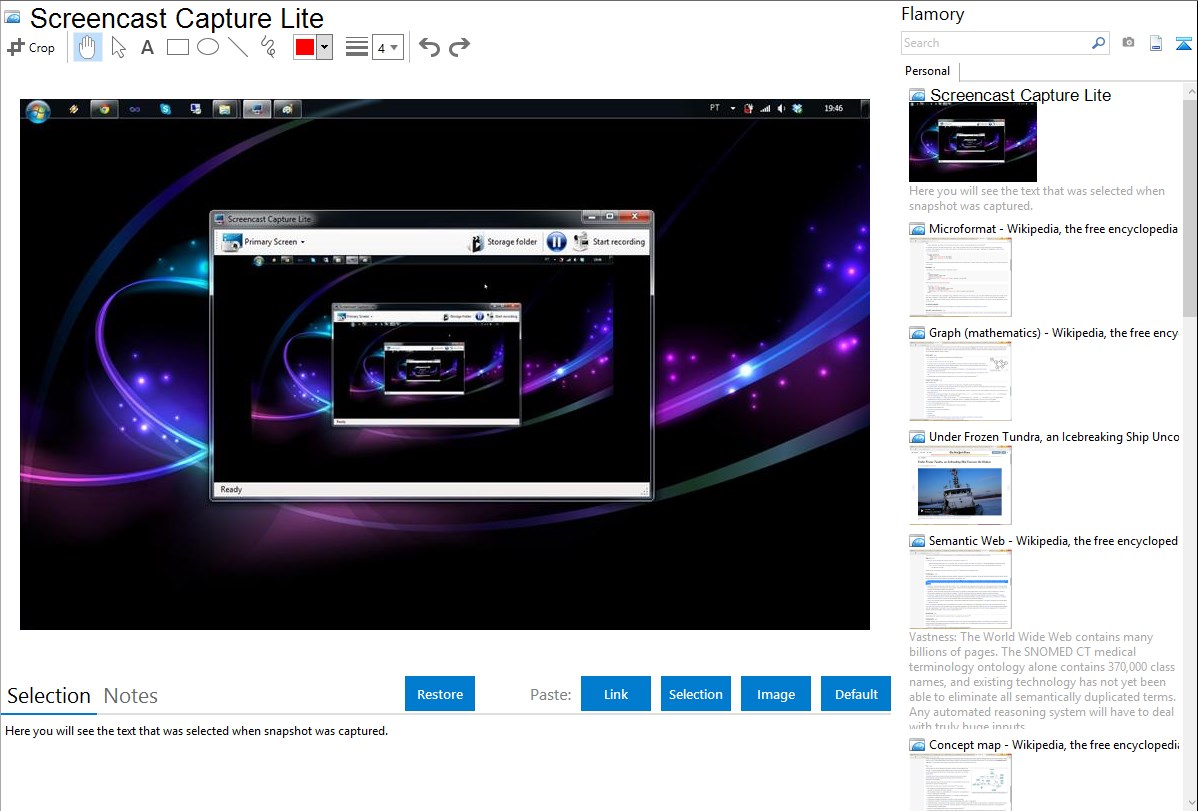1198x811 pixels.
Task: Open the Under Frozen Tundra snapshot thumbnail
Action: pos(960,485)
